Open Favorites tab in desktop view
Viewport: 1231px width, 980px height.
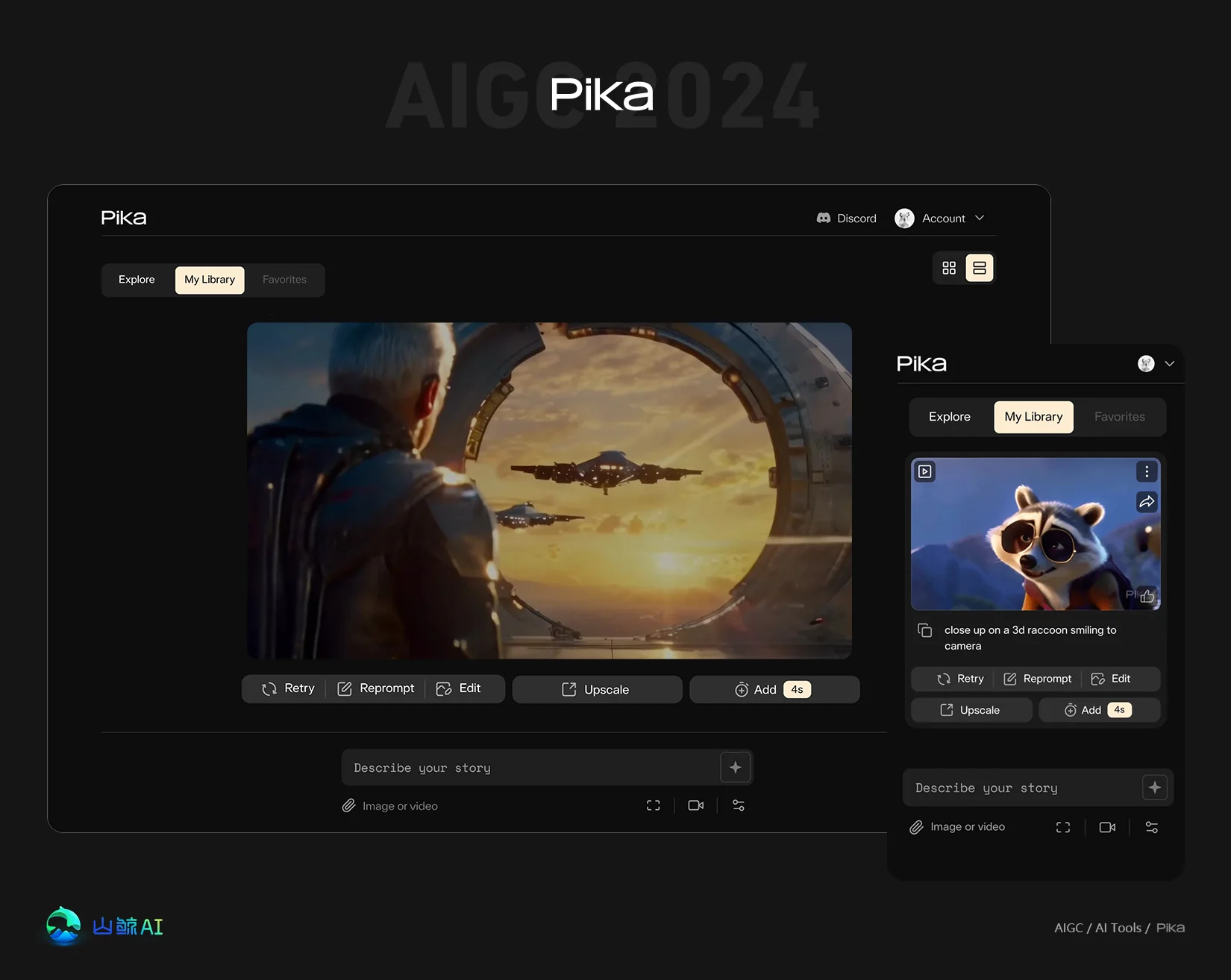click(x=284, y=280)
